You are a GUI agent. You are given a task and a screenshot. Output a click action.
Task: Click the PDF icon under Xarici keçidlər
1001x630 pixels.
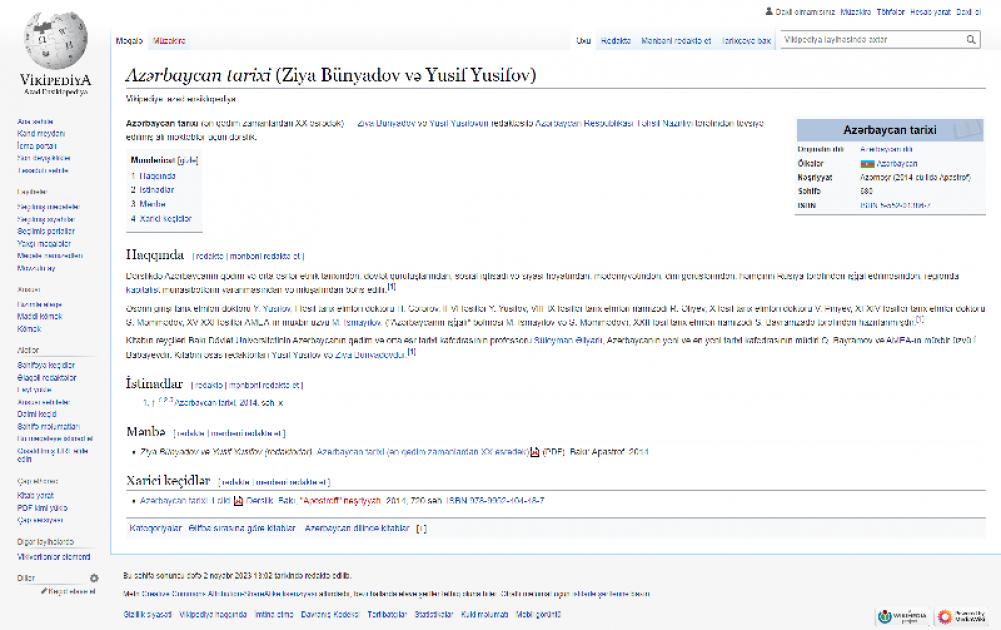click(238, 500)
